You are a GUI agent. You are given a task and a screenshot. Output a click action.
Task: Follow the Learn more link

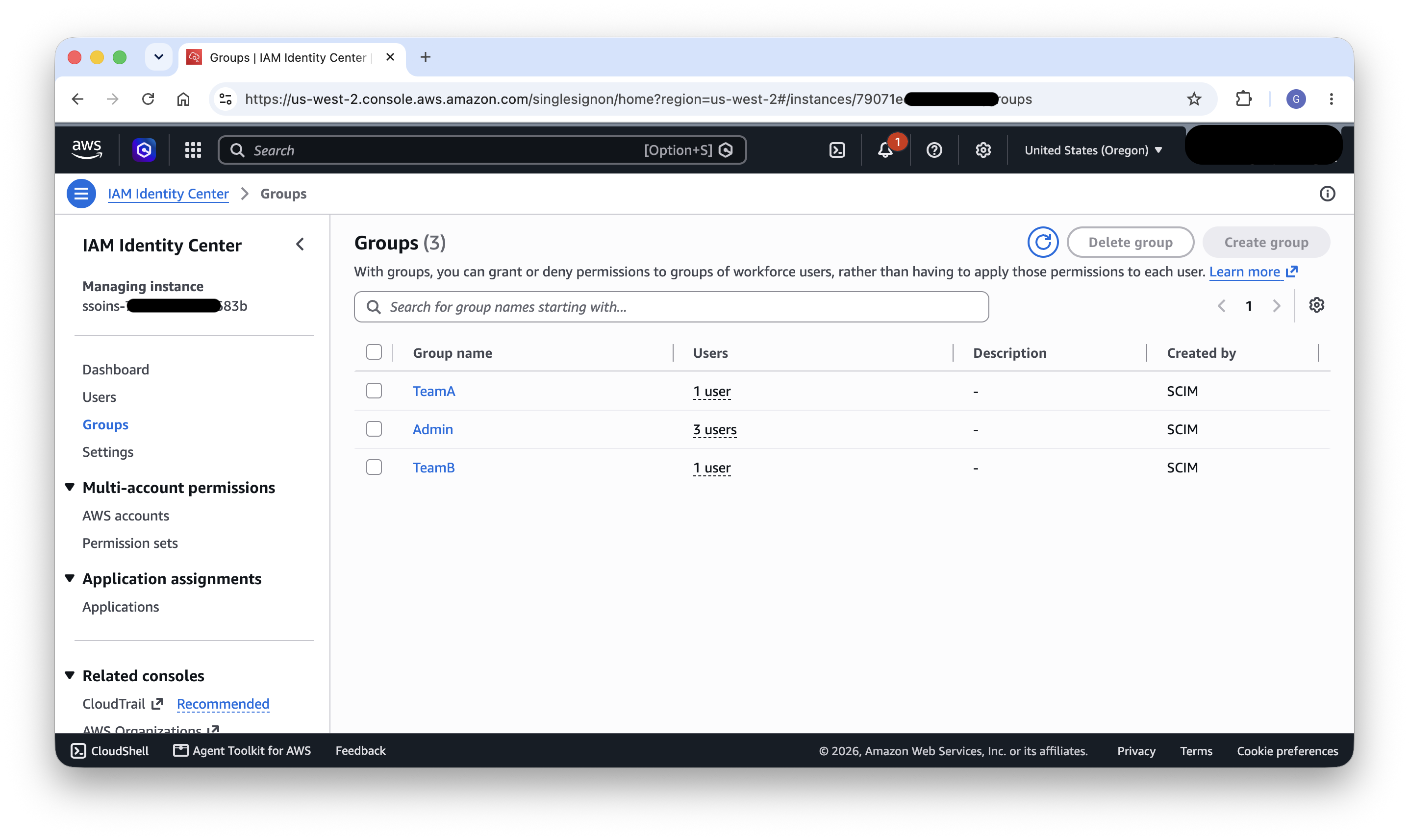[1252, 272]
